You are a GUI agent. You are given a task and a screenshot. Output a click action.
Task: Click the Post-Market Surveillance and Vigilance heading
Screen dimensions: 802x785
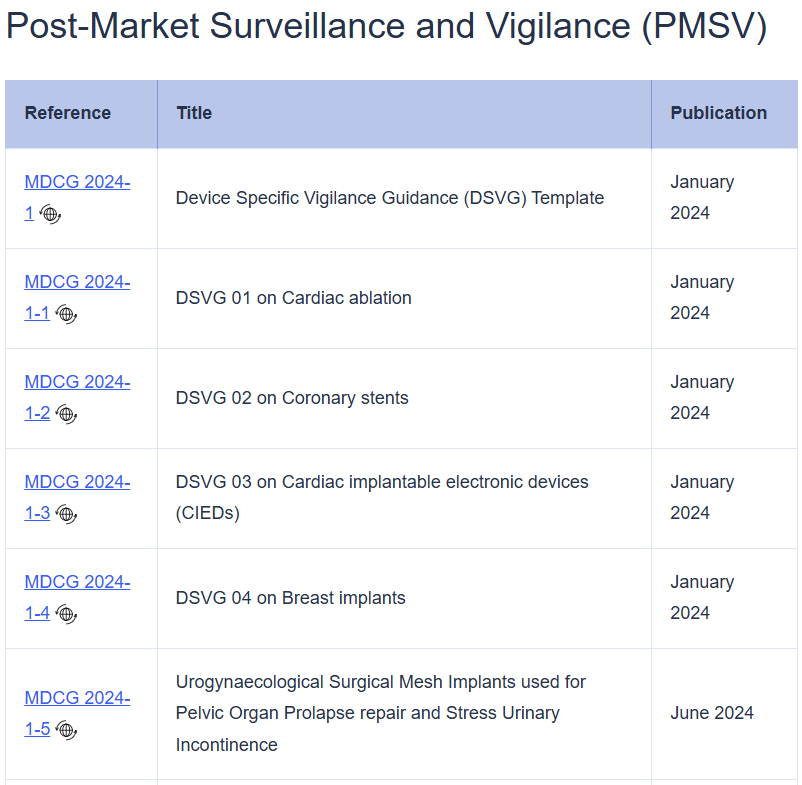click(x=387, y=26)
